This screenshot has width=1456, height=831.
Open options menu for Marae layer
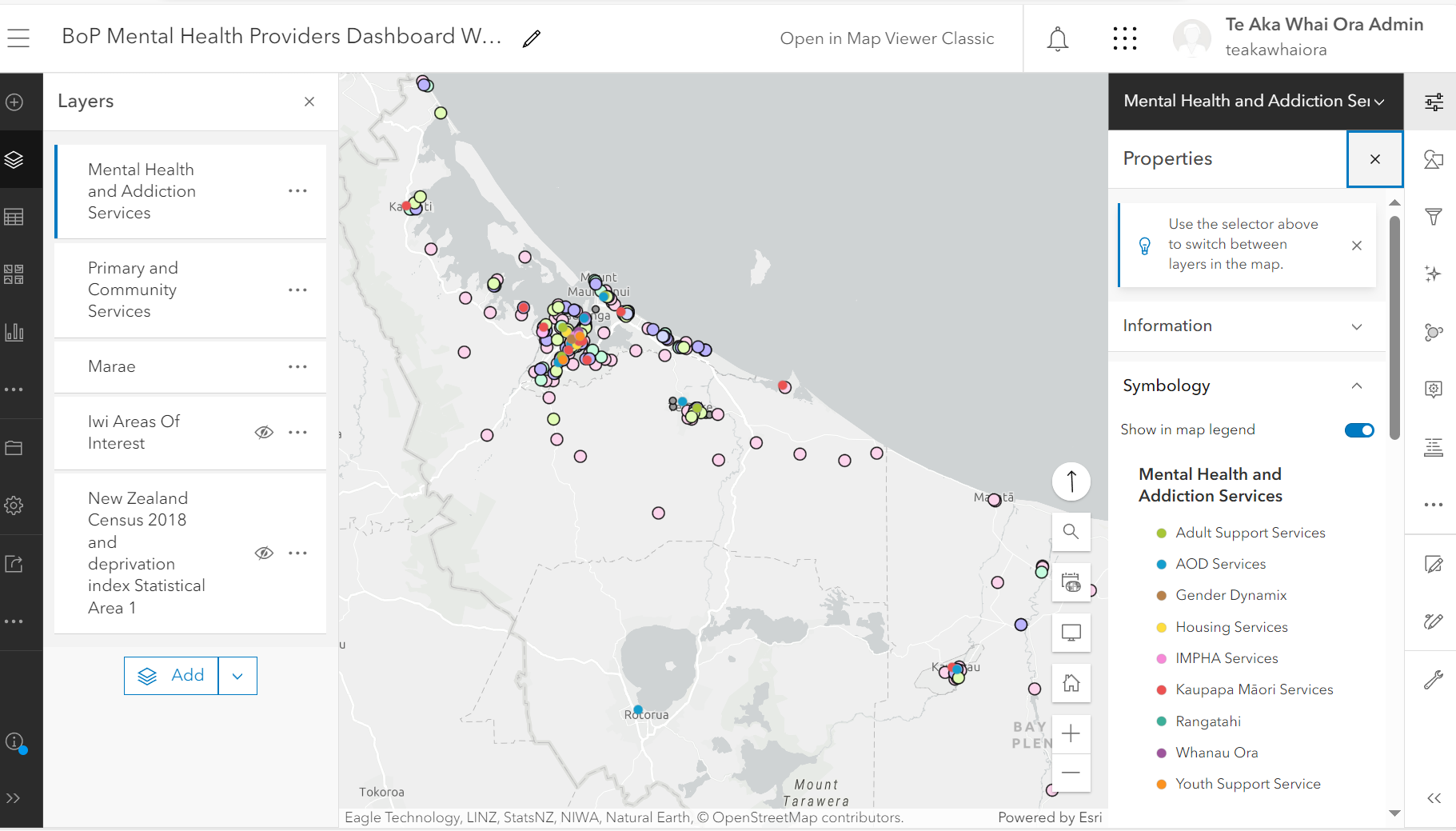click(x=297, y=366)
